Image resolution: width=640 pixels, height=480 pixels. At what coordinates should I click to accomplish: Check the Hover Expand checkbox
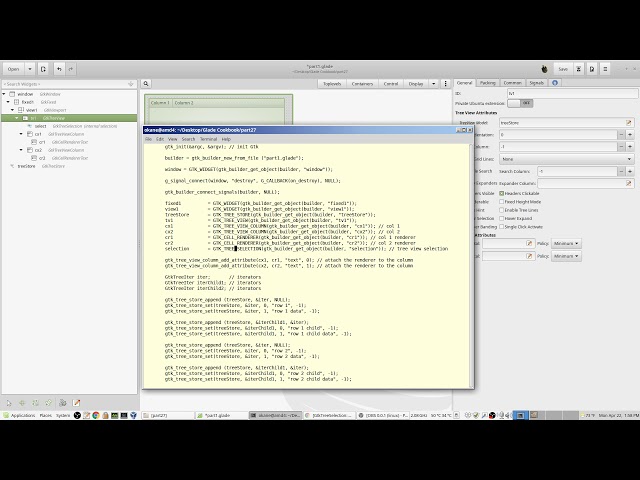click(502, 218)
